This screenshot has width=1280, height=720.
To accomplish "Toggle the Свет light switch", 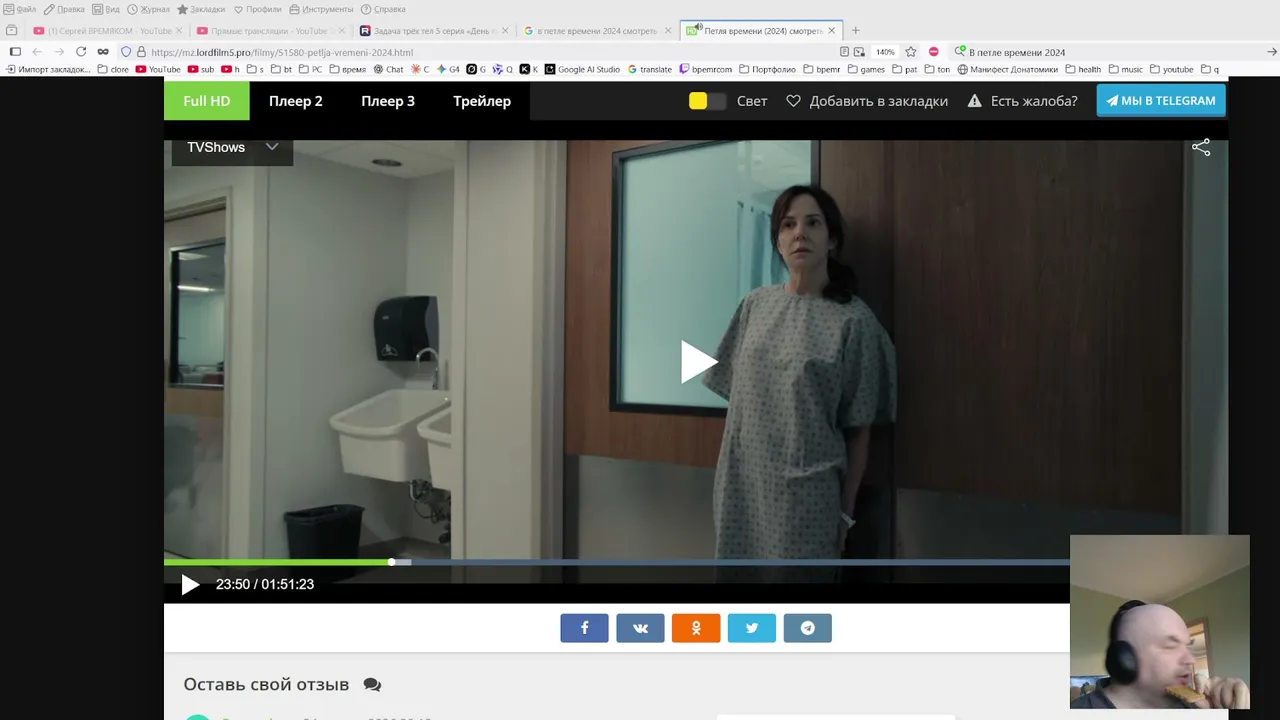I will (707, 101).
